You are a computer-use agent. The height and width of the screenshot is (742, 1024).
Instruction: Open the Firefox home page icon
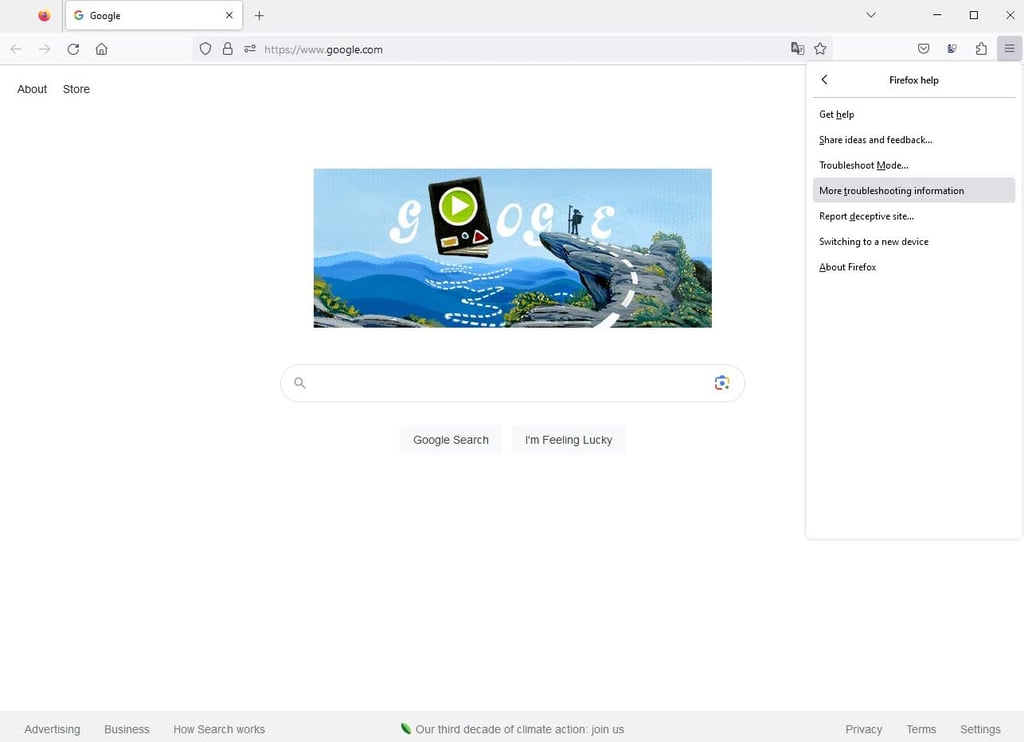[x=101, y=49]
